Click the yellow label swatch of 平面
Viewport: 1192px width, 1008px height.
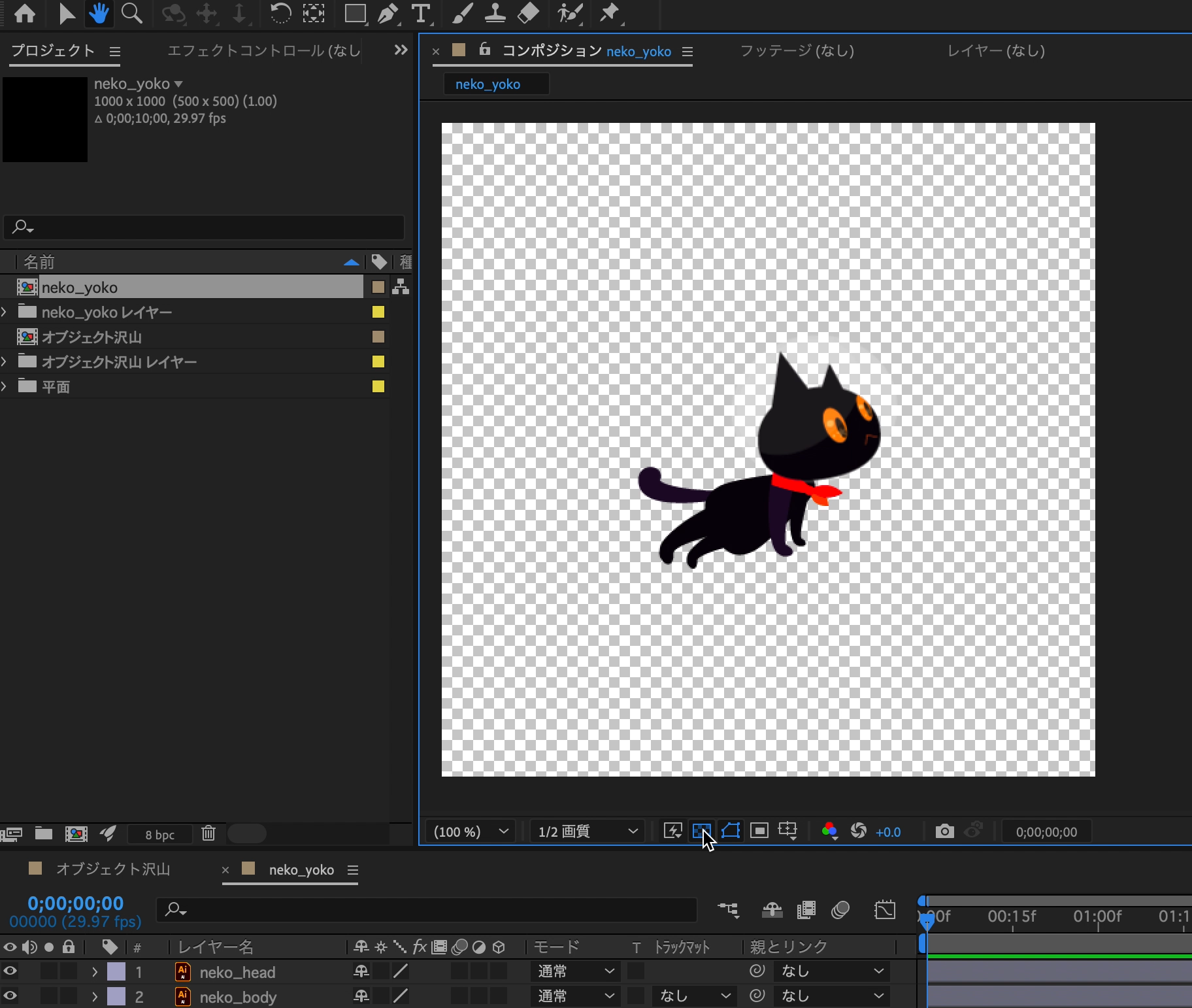[378, 386]
